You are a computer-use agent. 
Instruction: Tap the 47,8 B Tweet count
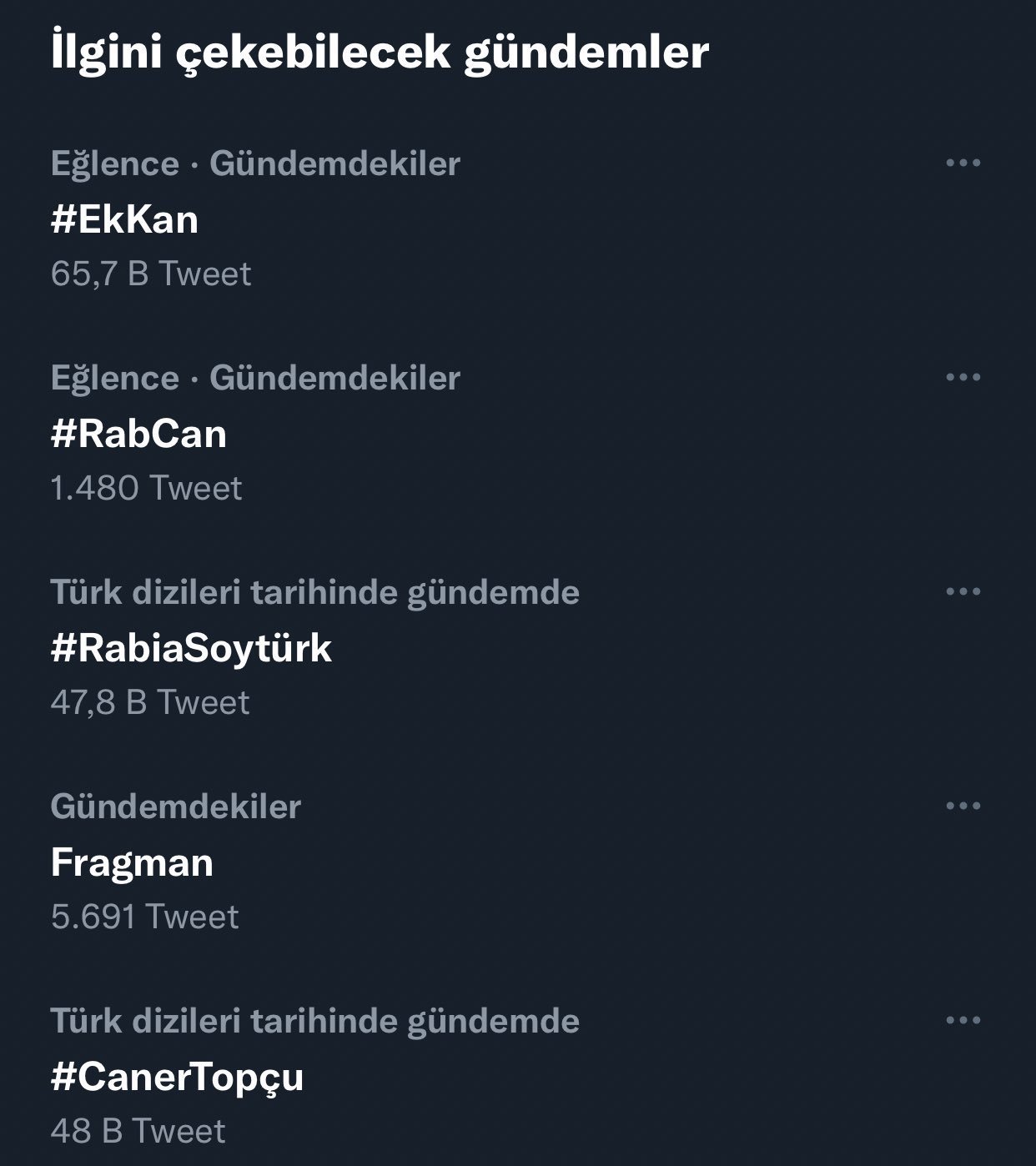click(x=150, y=702)
